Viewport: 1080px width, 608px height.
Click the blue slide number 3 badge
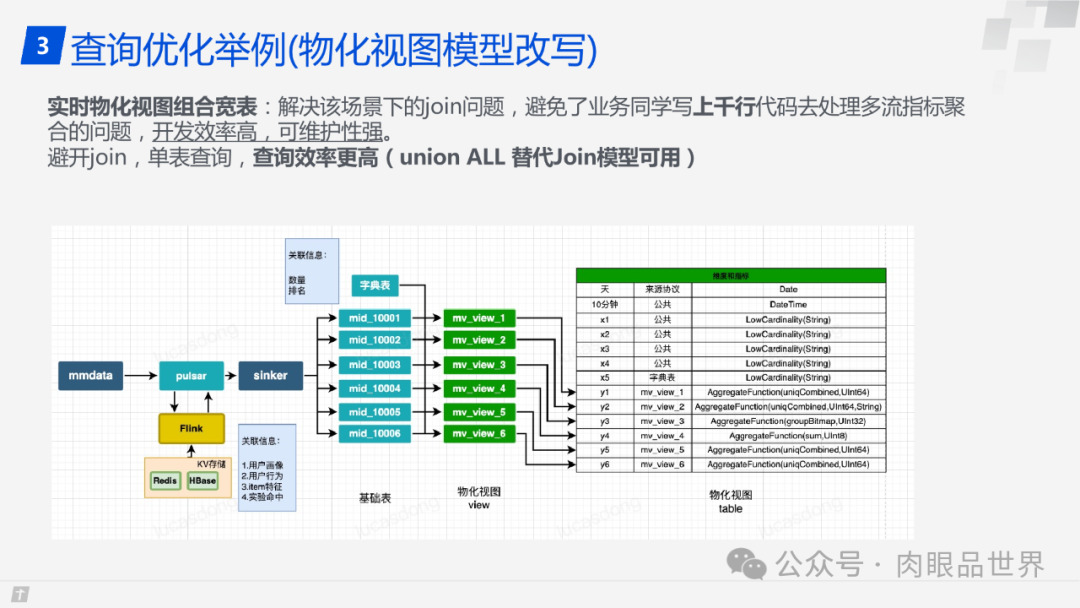pos(43,45)
